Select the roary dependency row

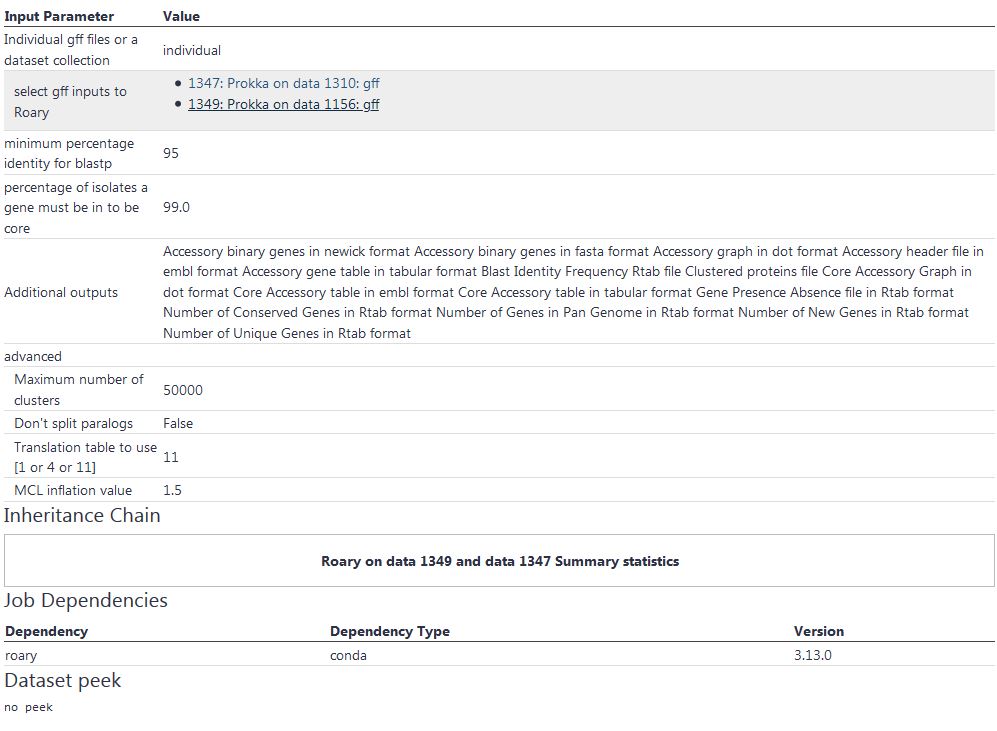coord(19,655)
